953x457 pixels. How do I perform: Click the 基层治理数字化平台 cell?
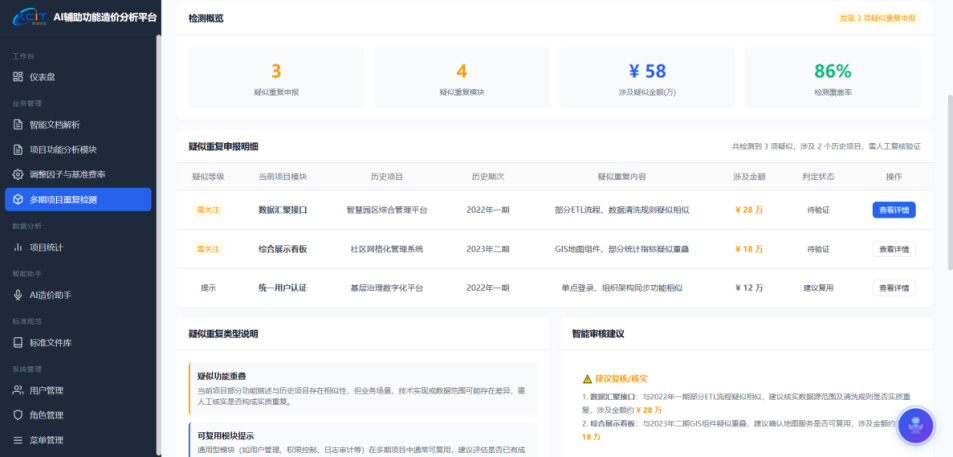coord(387,288)
